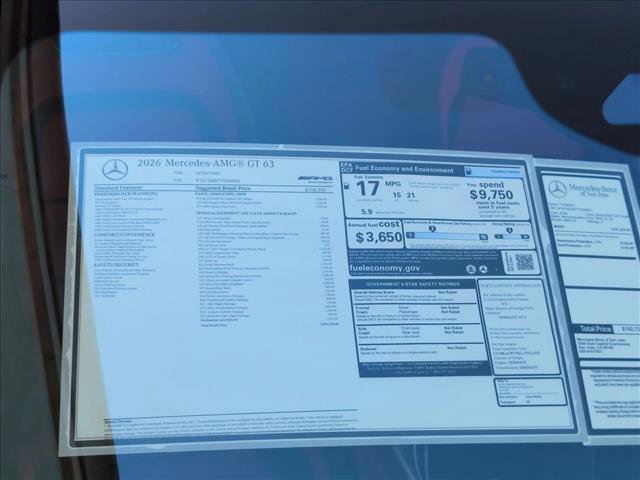The height and width of the screenshot is (480, 640).
Task: Click the 'Government 5-Star Safety Ratings' header
Action: [x=412, y=284]
